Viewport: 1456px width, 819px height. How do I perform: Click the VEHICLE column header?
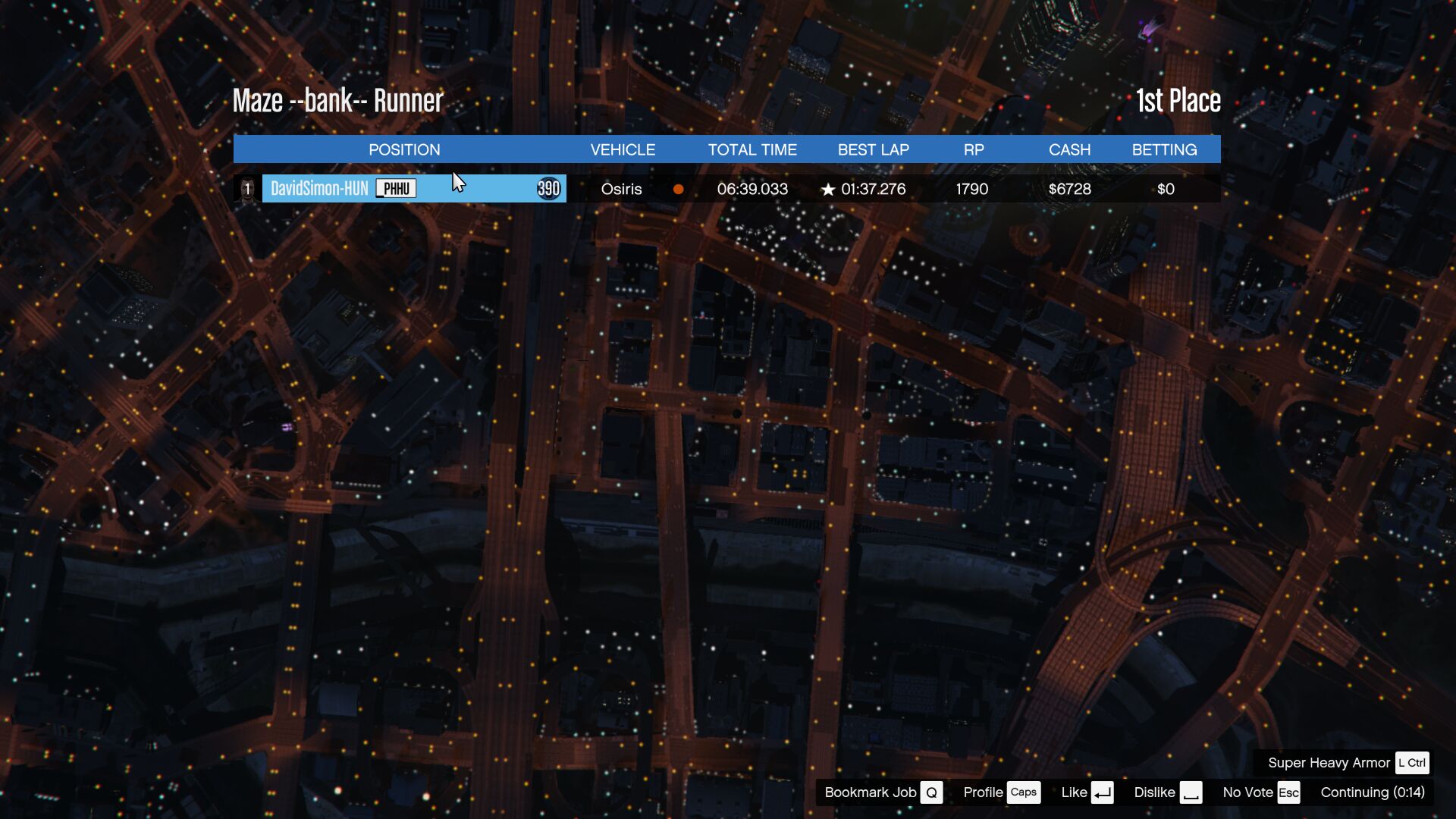coord(623,149)
